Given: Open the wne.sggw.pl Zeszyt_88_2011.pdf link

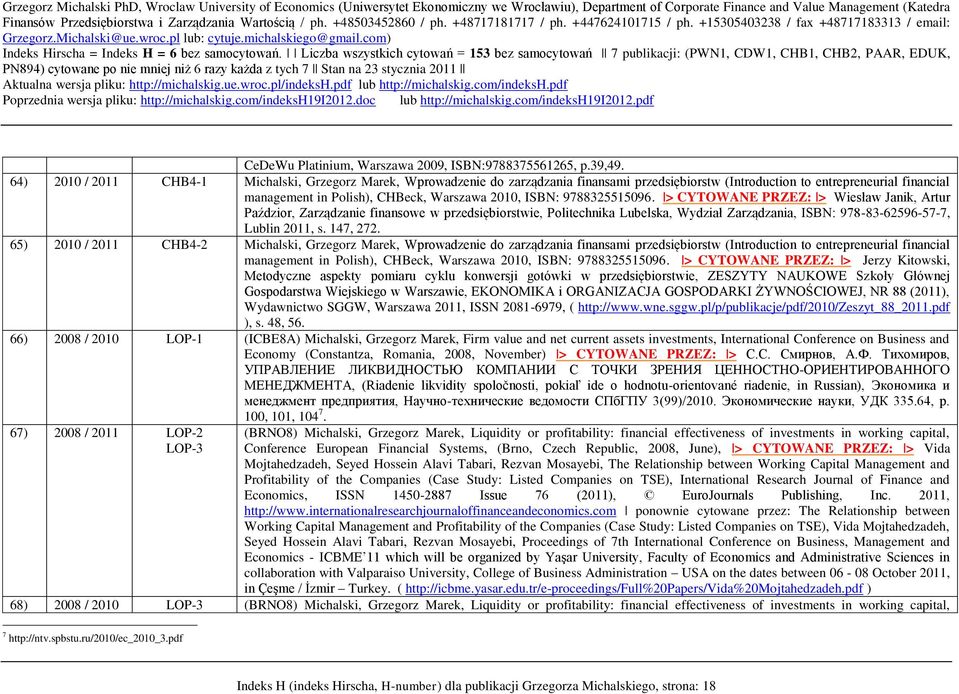Looking at the screenshot, I should point(764,307).
